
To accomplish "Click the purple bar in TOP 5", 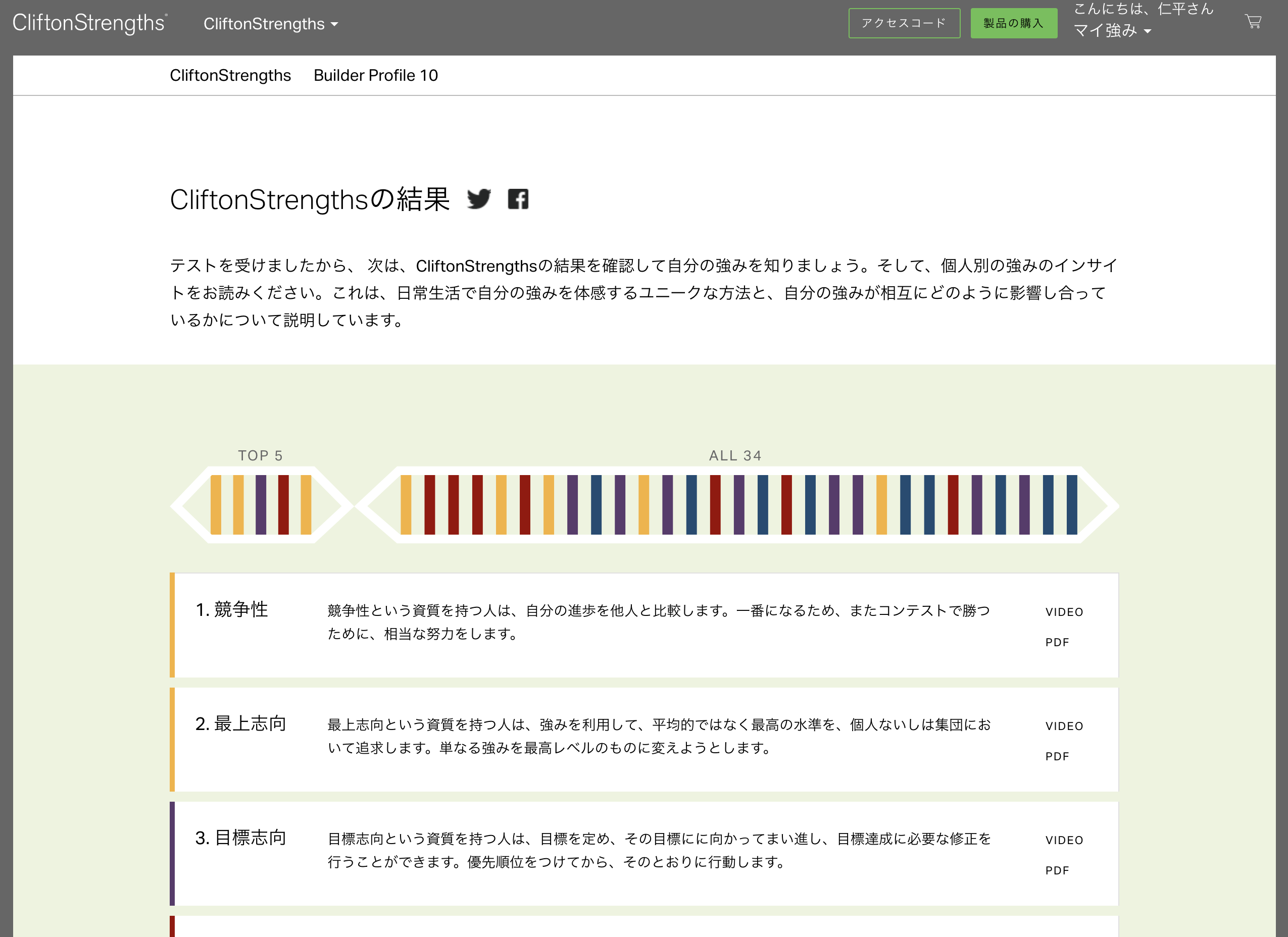I will 261,504.
